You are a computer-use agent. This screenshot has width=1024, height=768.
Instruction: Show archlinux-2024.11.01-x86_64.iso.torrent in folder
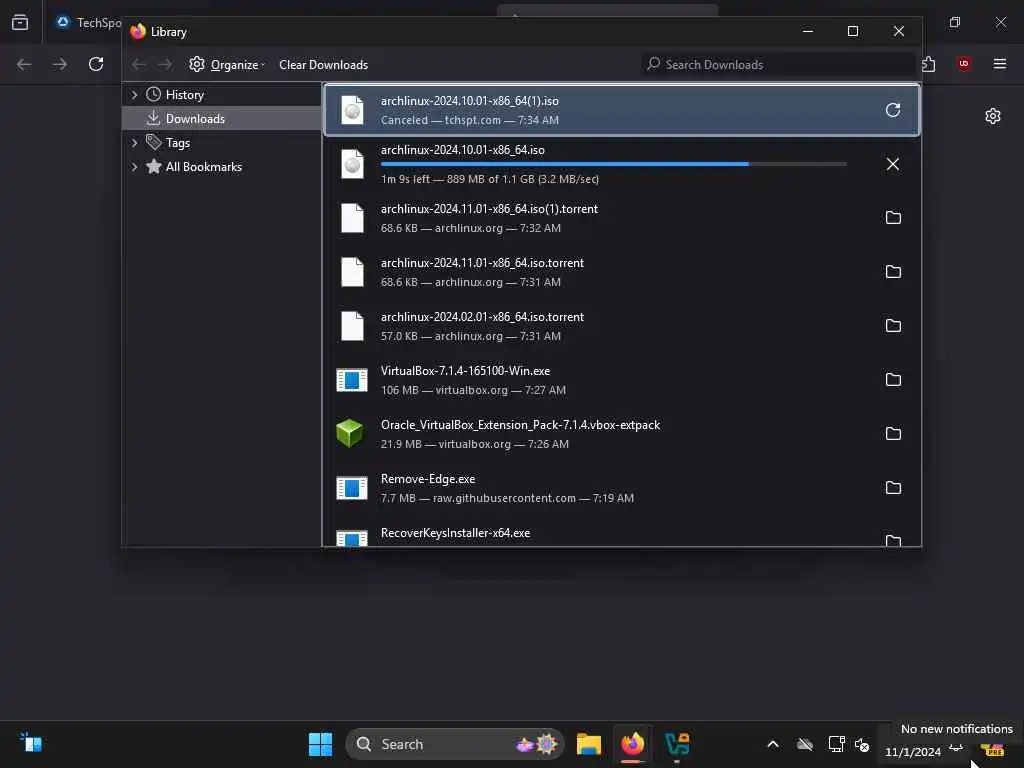point(893,272)
